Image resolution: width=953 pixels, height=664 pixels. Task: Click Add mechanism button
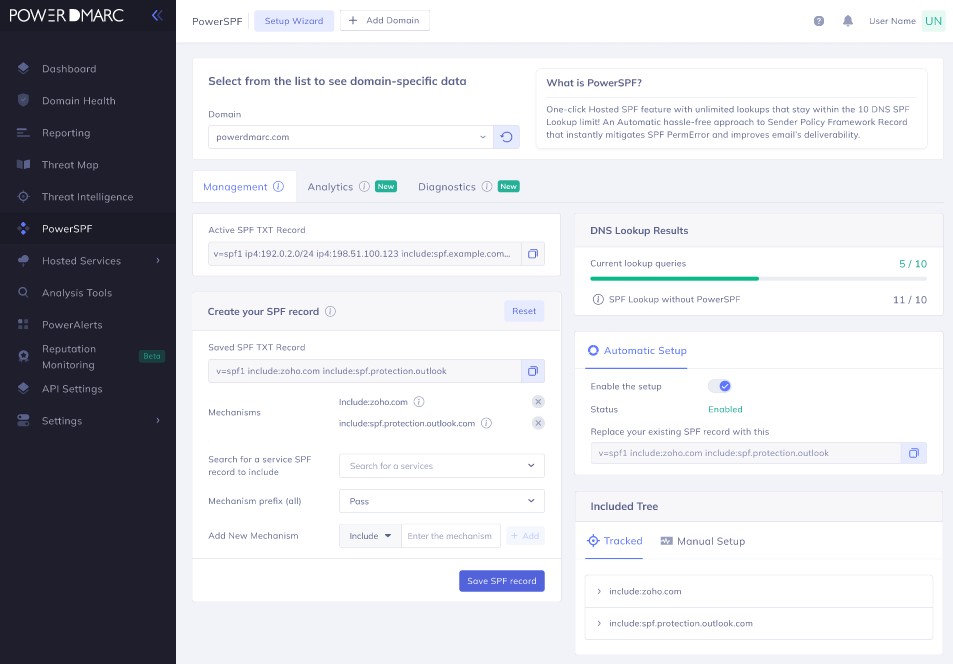pos(525,536)
